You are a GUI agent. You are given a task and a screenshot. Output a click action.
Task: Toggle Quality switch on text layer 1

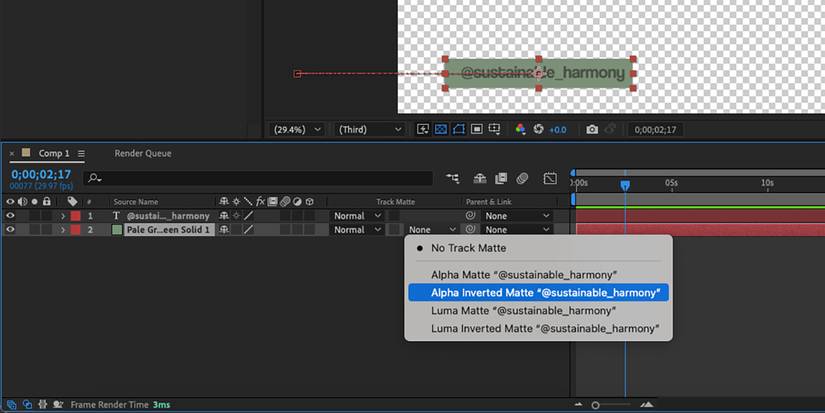coord(248,216)
